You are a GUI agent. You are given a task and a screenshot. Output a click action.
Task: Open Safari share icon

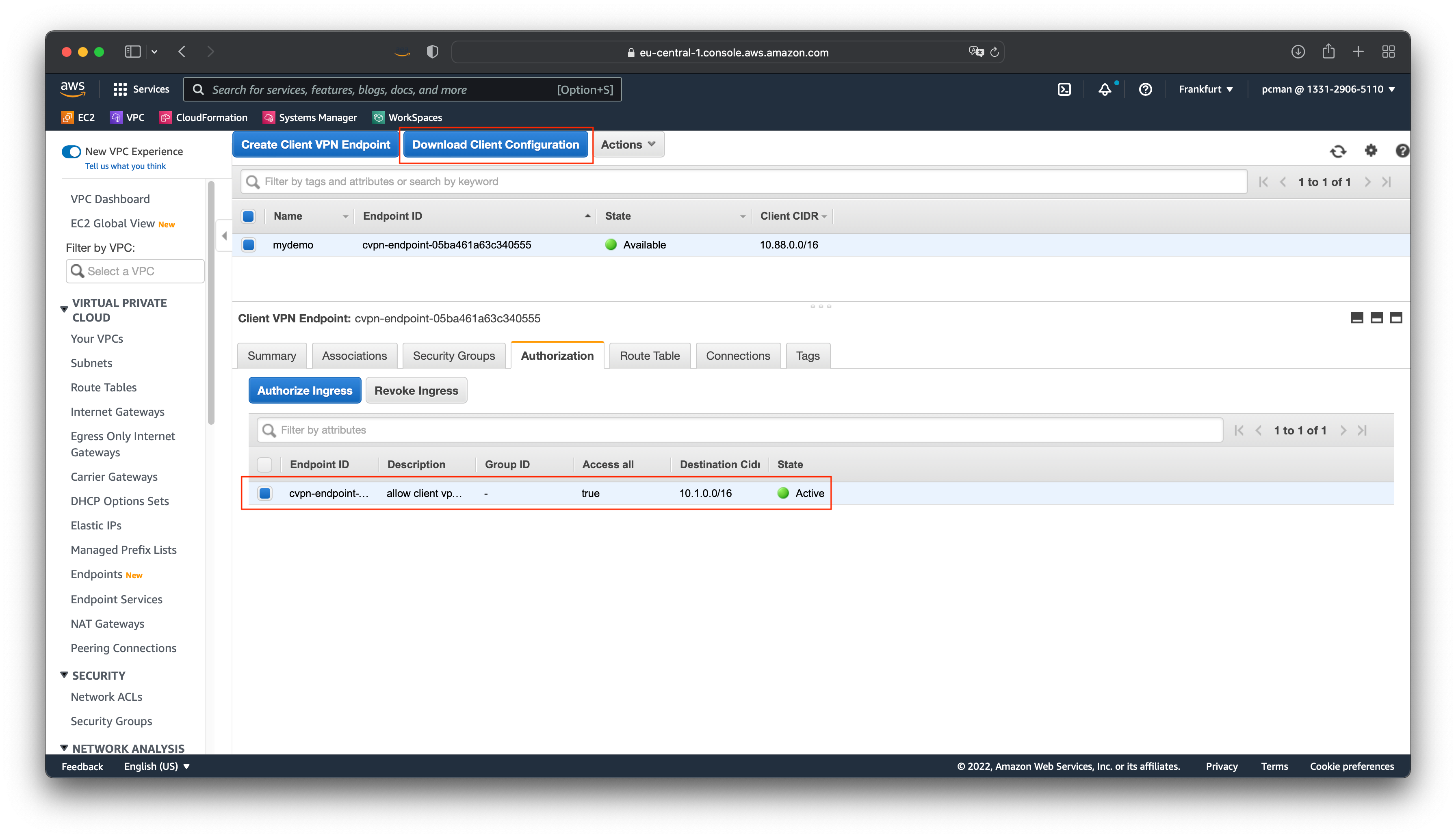coord(1328,51)
